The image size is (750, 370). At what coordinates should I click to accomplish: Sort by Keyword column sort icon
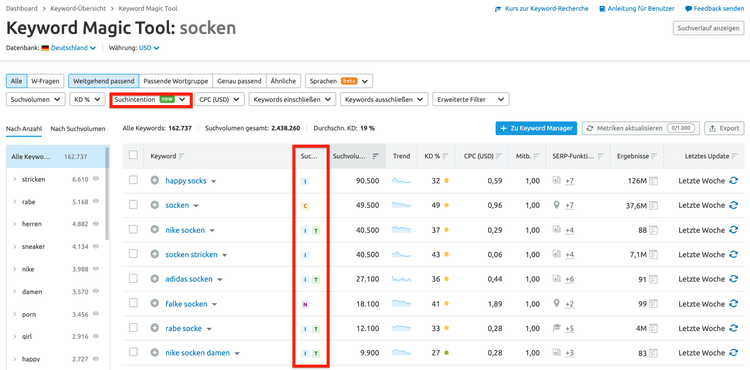point(182,156)
